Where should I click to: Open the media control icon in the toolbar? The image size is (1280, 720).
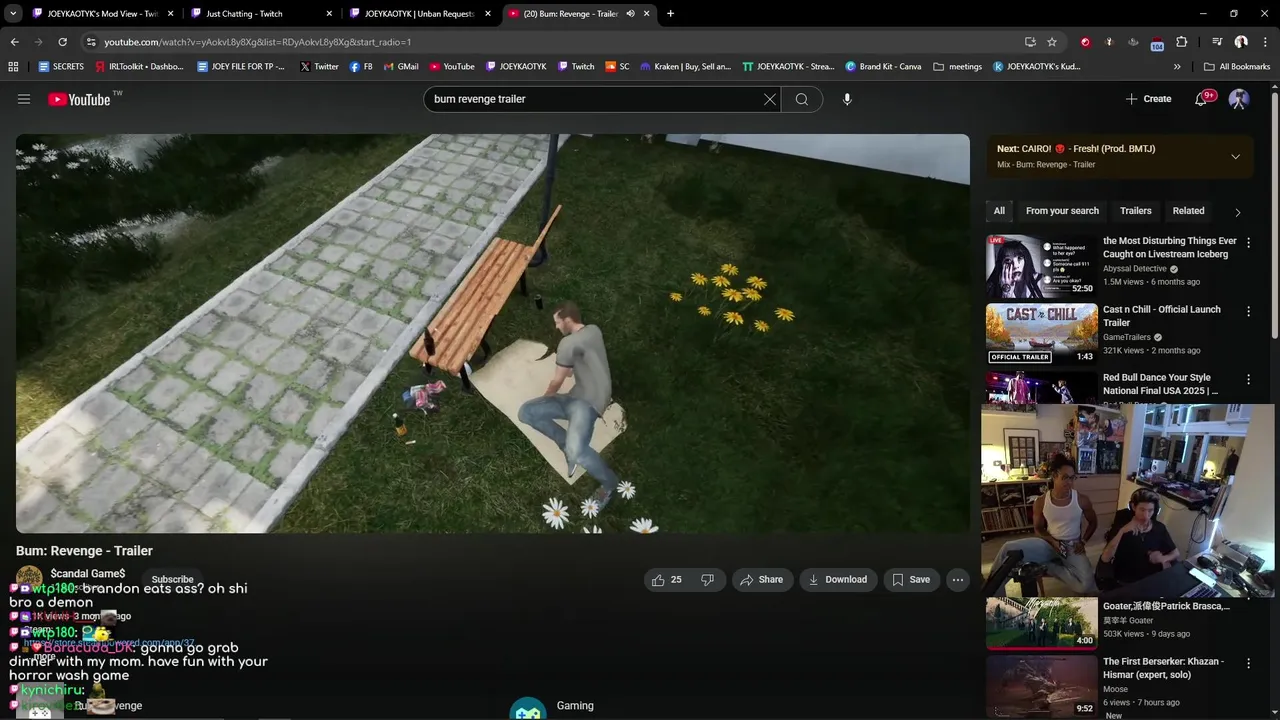(x=1217, y=42)
